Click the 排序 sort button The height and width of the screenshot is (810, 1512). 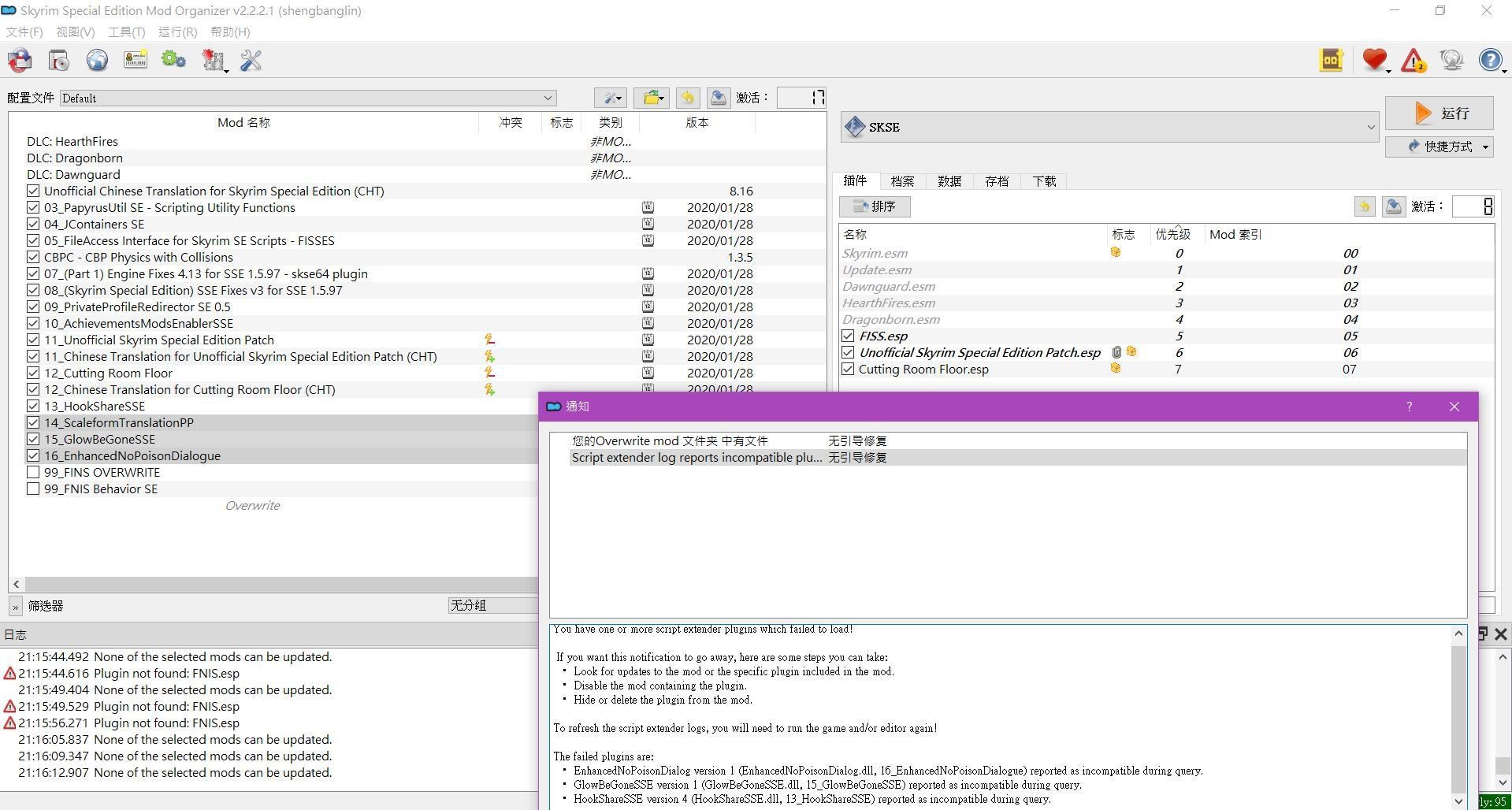tap(875, 206)
